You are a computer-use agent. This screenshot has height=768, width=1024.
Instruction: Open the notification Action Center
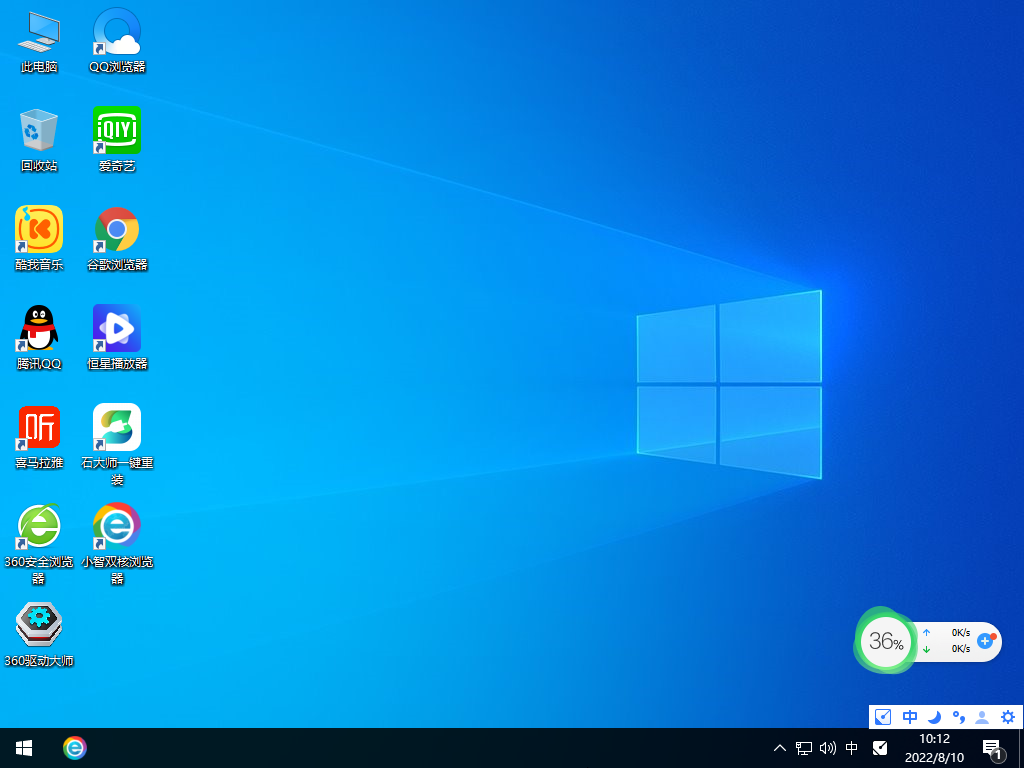point(992,748)
